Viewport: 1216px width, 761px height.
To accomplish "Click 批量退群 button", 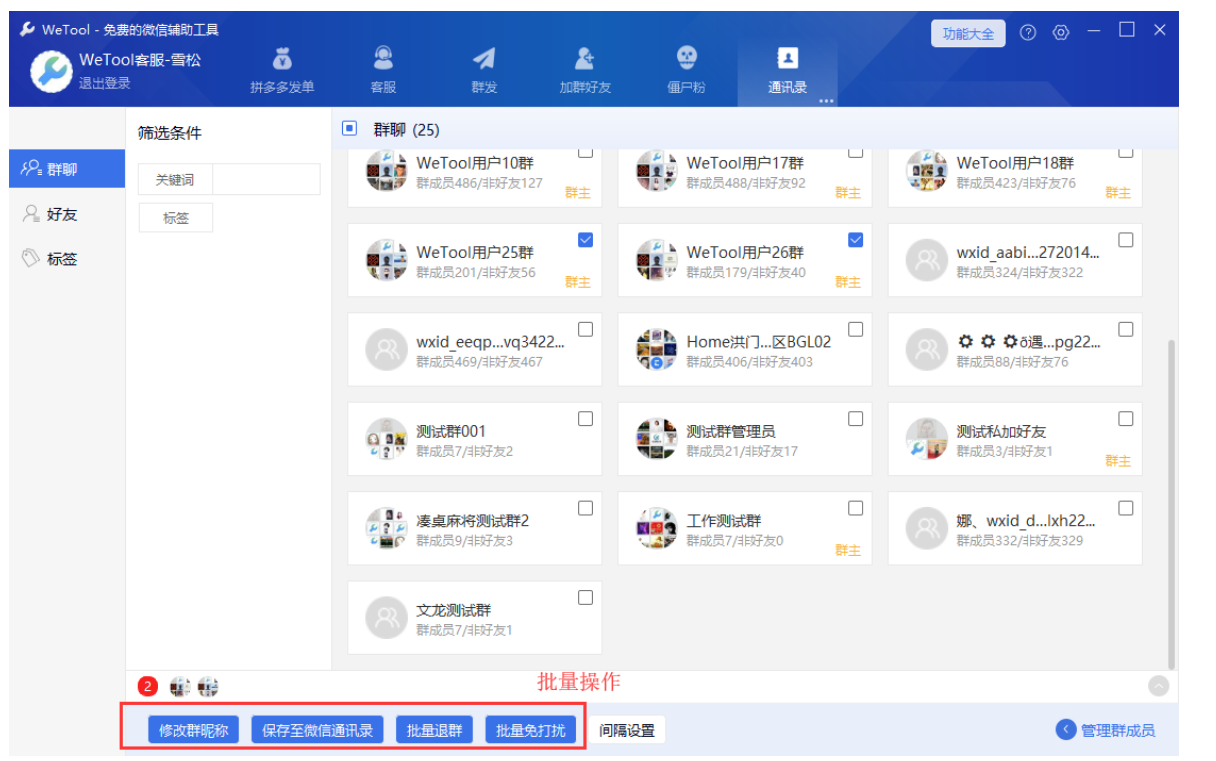I will 435,730.
